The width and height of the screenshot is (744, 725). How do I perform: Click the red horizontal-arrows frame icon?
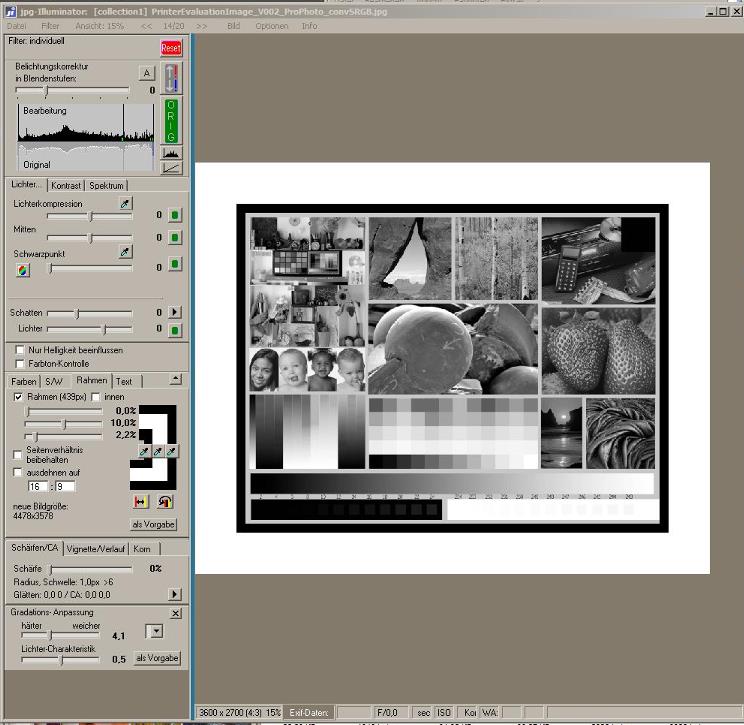(x=141, y=500)
